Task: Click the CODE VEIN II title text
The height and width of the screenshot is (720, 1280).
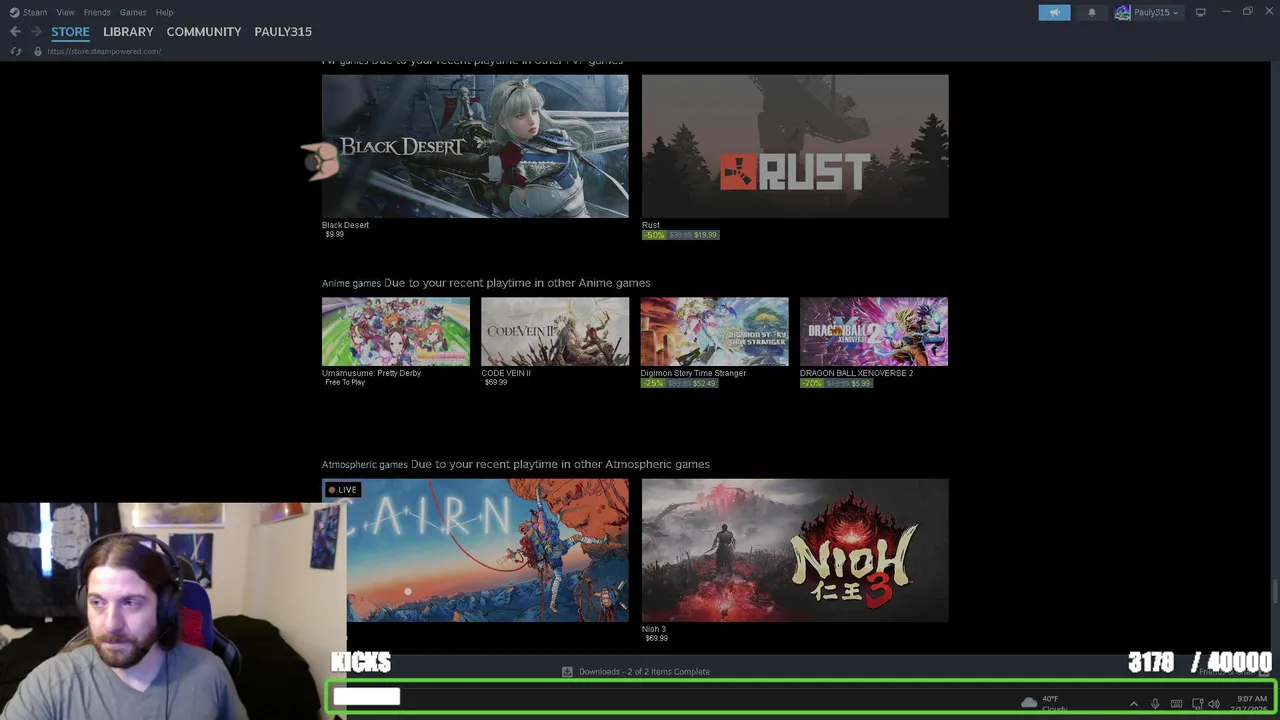Action: (x=506, y=373)
